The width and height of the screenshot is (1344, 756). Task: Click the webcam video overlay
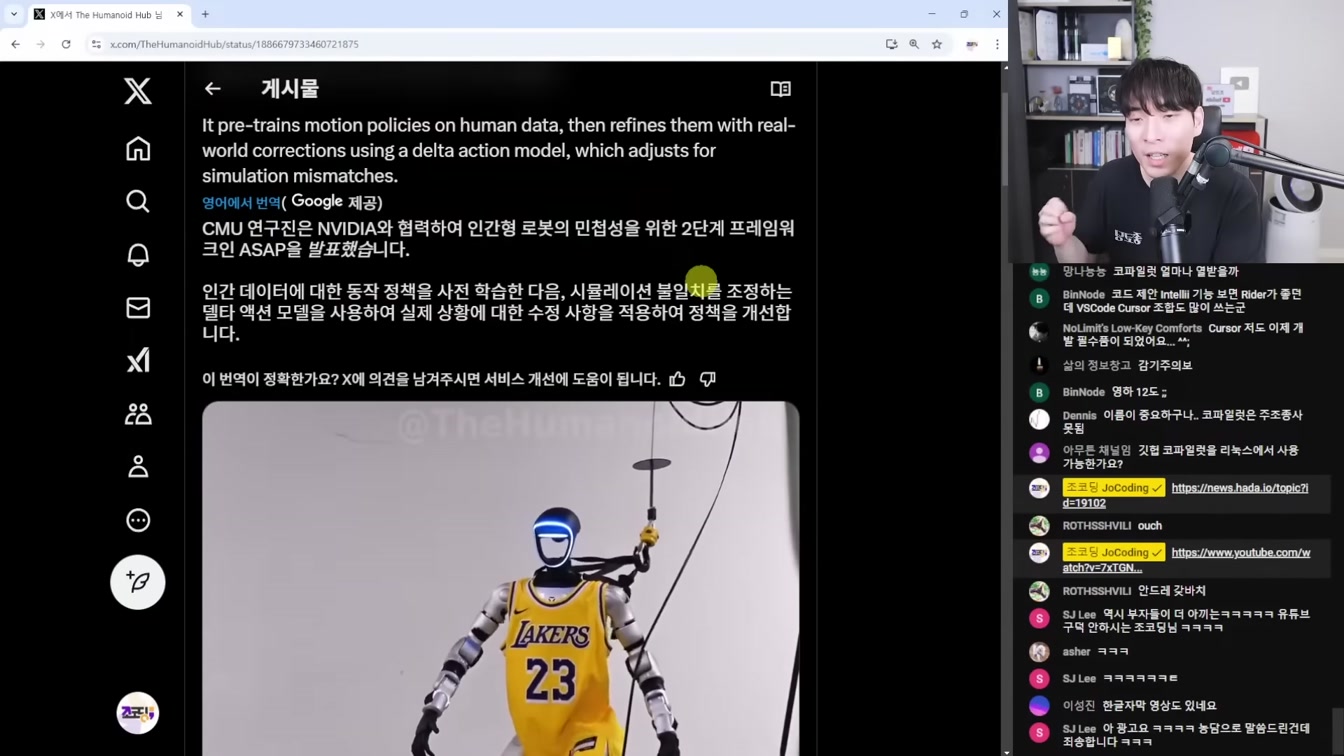(1176, 131)
